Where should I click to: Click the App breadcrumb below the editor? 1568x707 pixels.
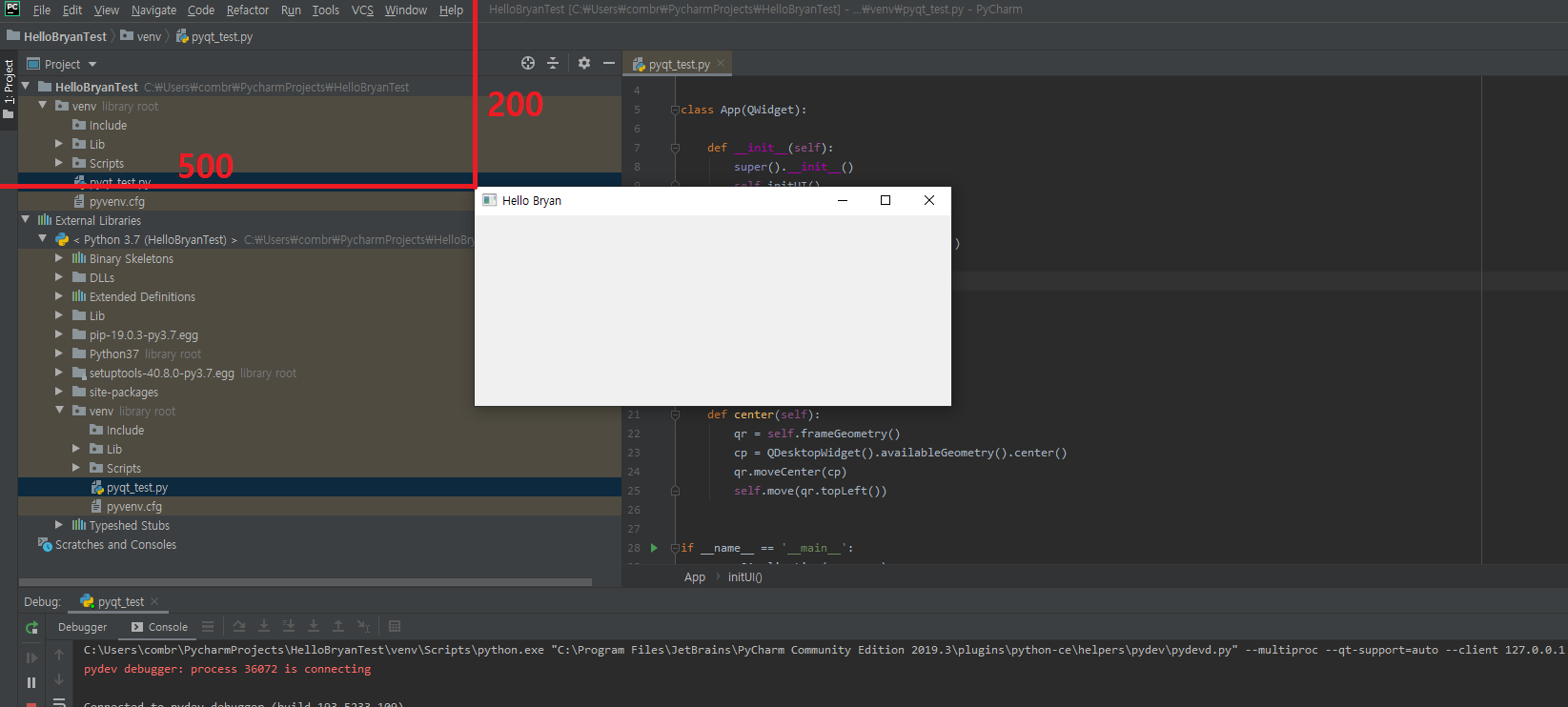[695, 577]
